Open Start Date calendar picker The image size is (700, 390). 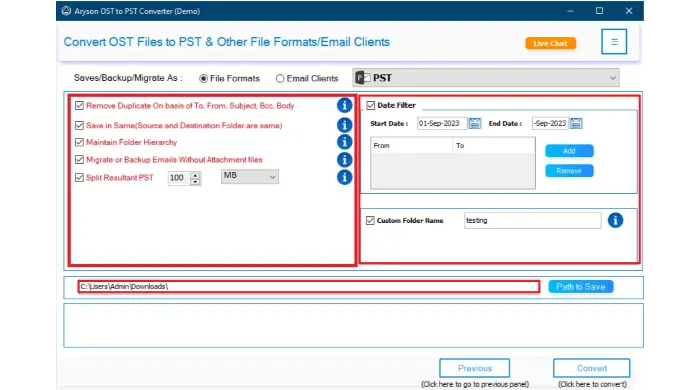point(475,124)
